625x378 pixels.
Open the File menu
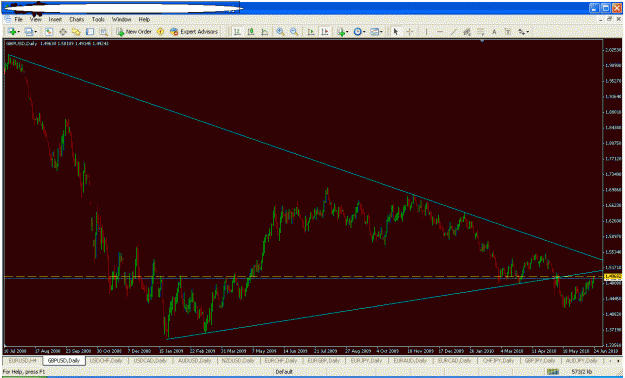click(18, 20)
